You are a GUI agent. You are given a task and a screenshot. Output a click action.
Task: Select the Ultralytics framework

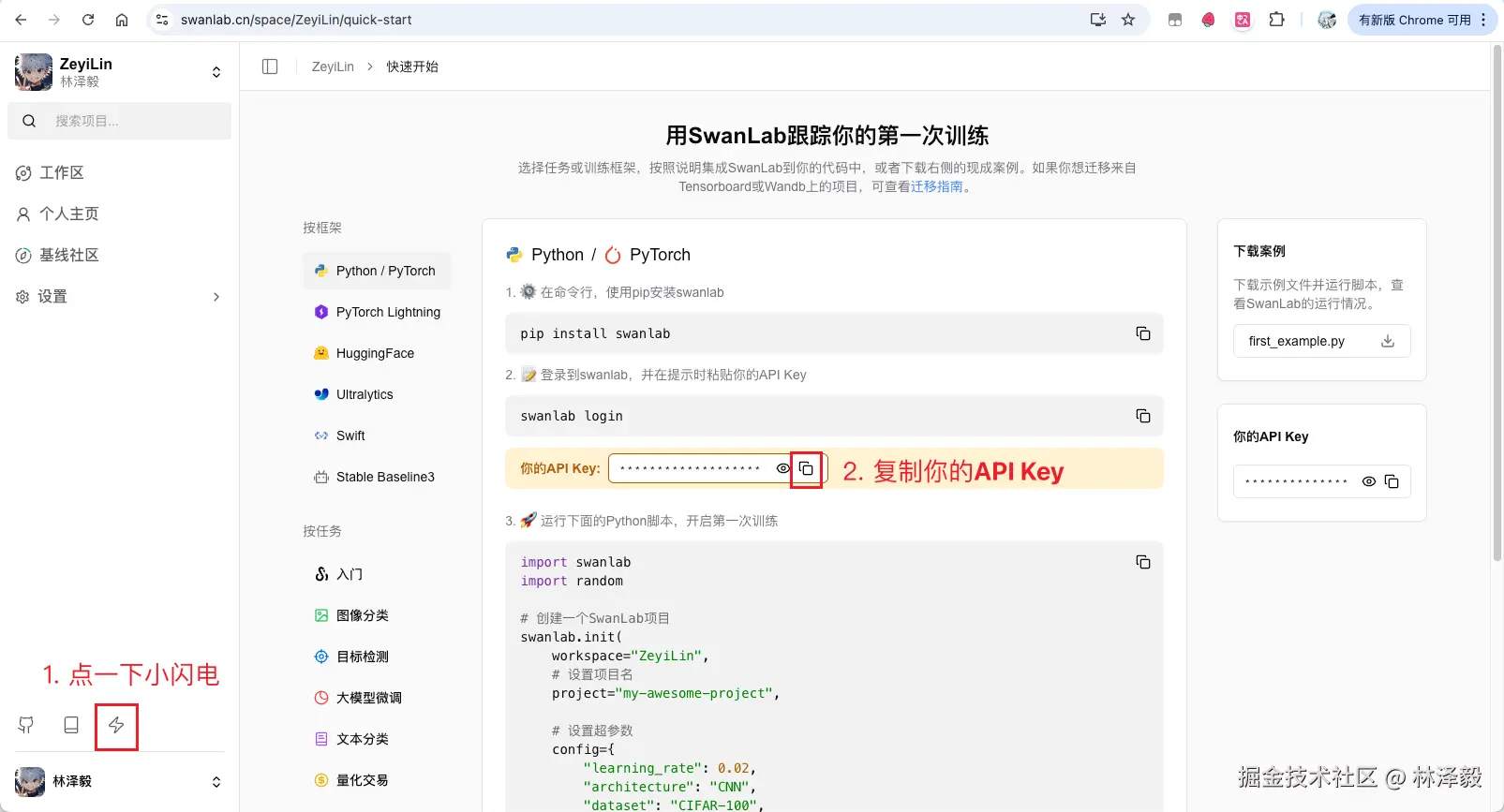377,394
